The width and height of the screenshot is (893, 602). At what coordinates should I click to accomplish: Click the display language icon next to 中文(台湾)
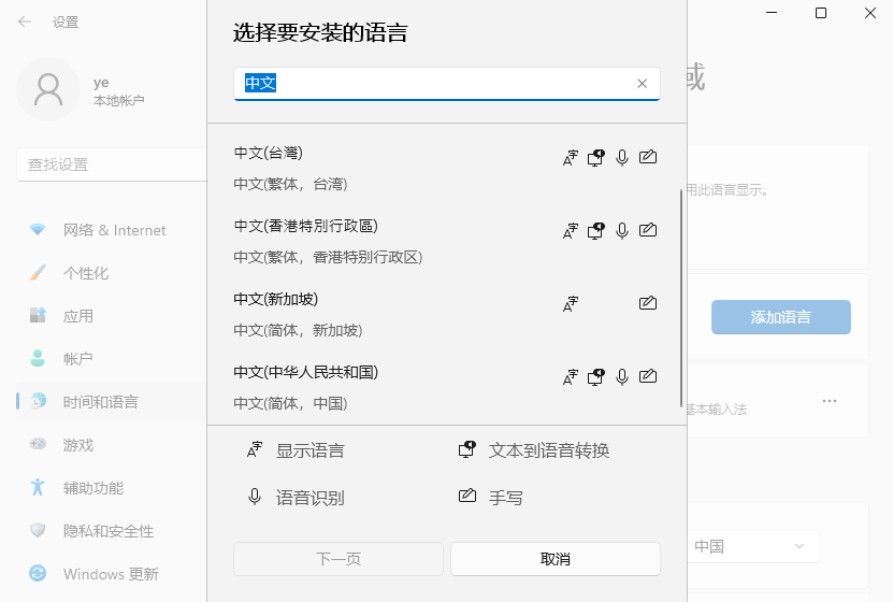click(x=570, y=156)
